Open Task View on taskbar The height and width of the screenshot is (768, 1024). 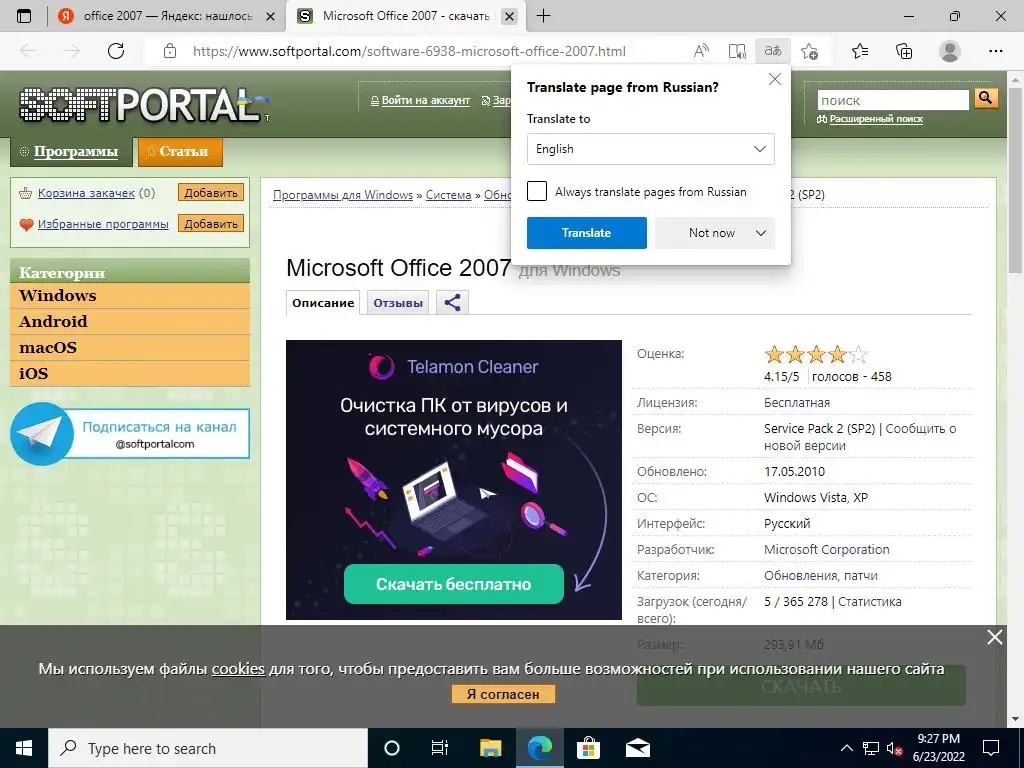click(440, 748)
